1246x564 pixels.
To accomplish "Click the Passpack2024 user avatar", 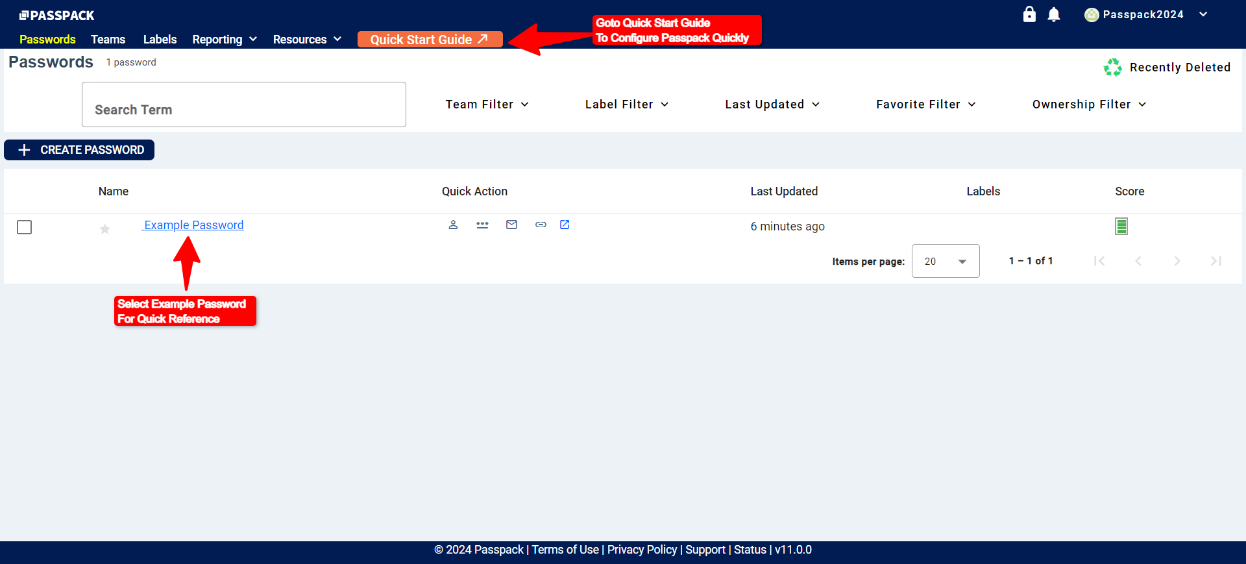I will (1091, 14).
